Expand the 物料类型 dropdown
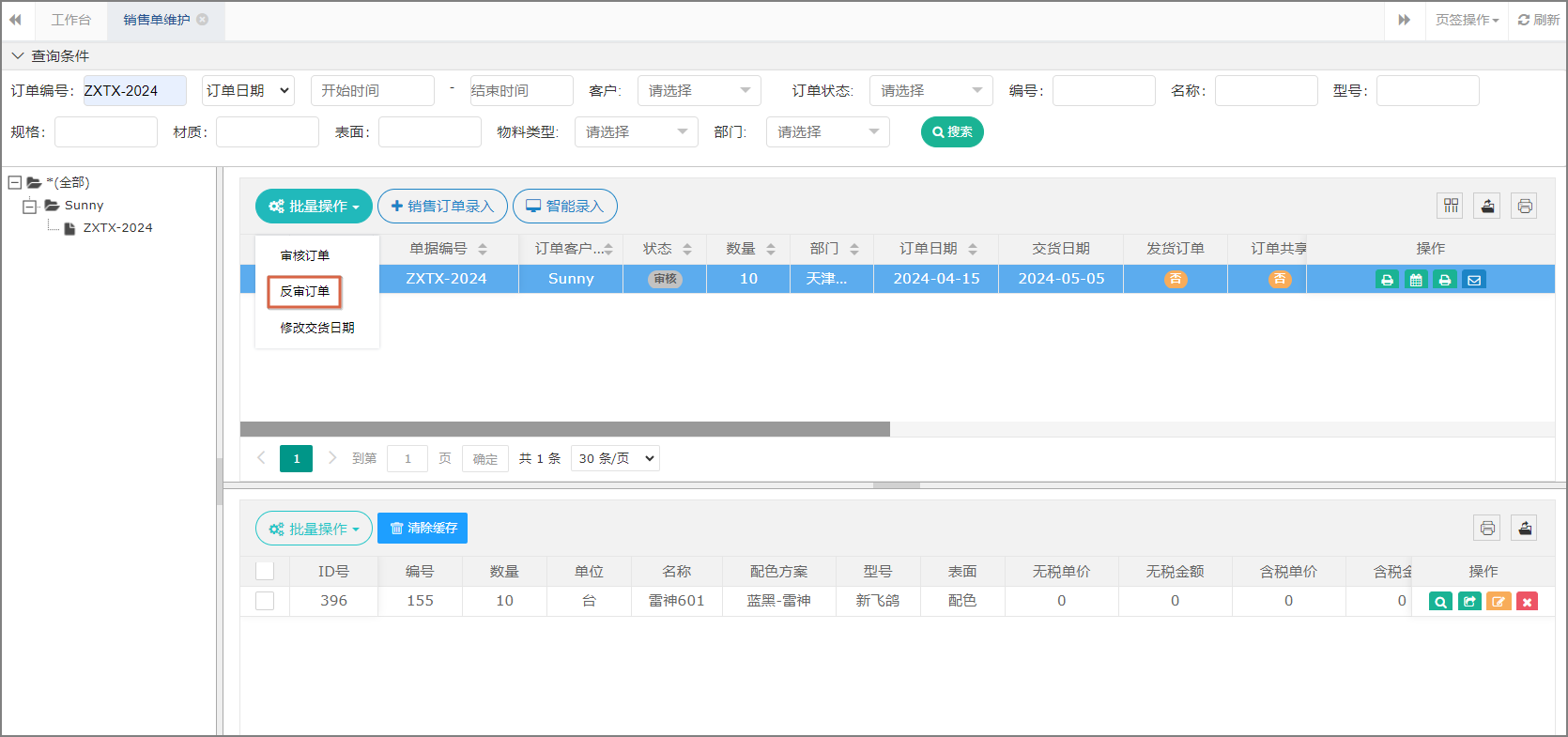Screen dimensions: 1568x737 pyautogui.click(x=636, y=132)
